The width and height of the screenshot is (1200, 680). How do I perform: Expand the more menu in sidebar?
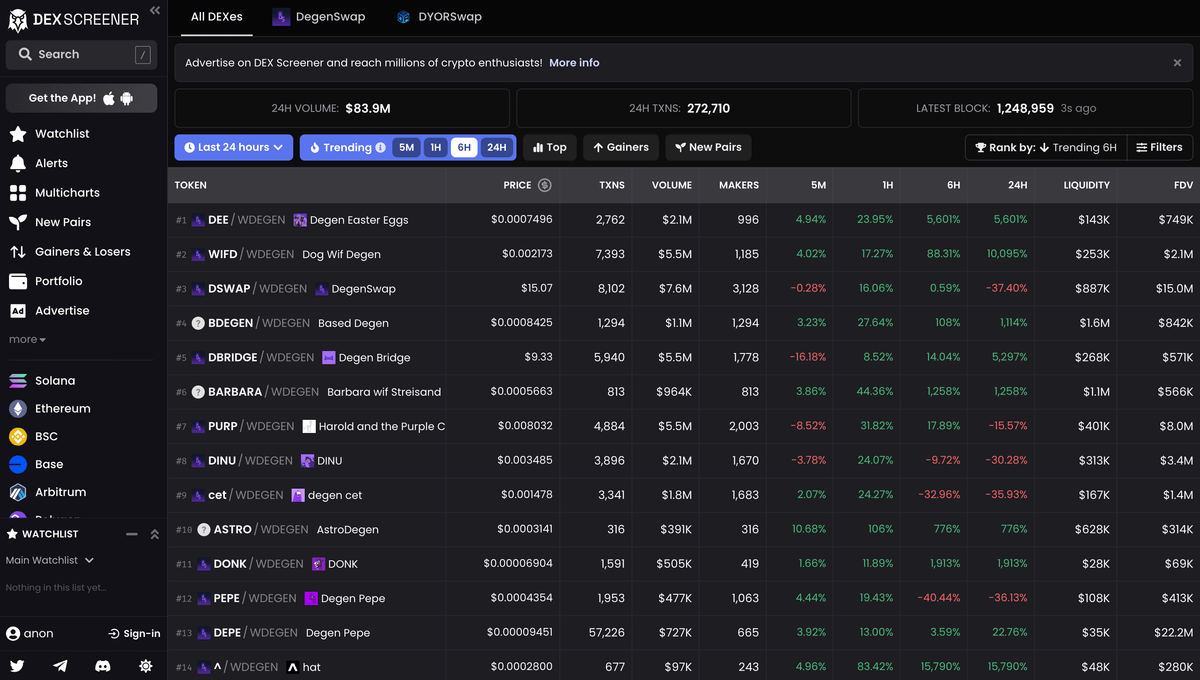click(27, 340)
